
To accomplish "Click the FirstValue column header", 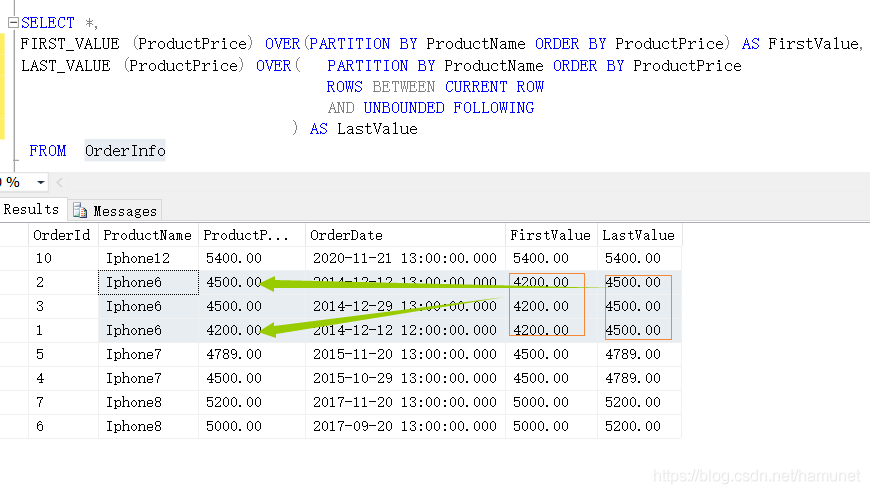I will [550, 236].
